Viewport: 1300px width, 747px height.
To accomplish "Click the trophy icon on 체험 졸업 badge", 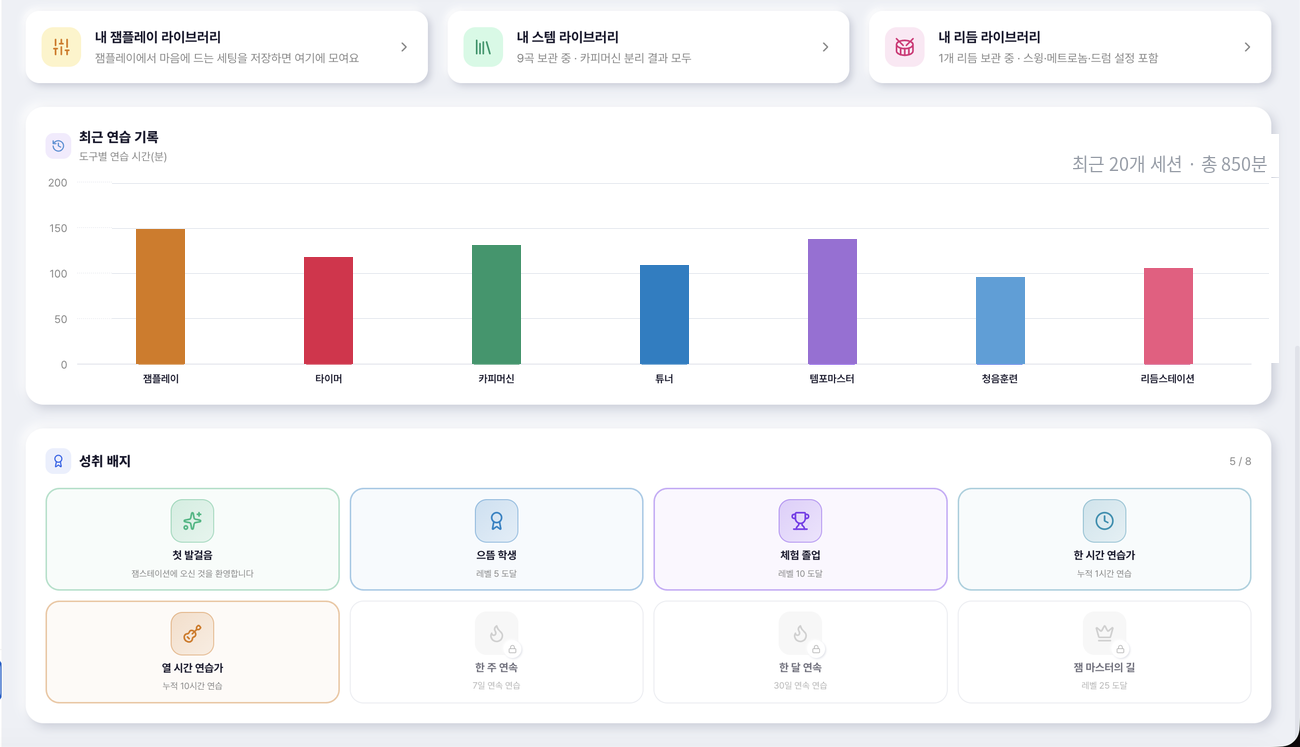I will [x=800, y=521].
